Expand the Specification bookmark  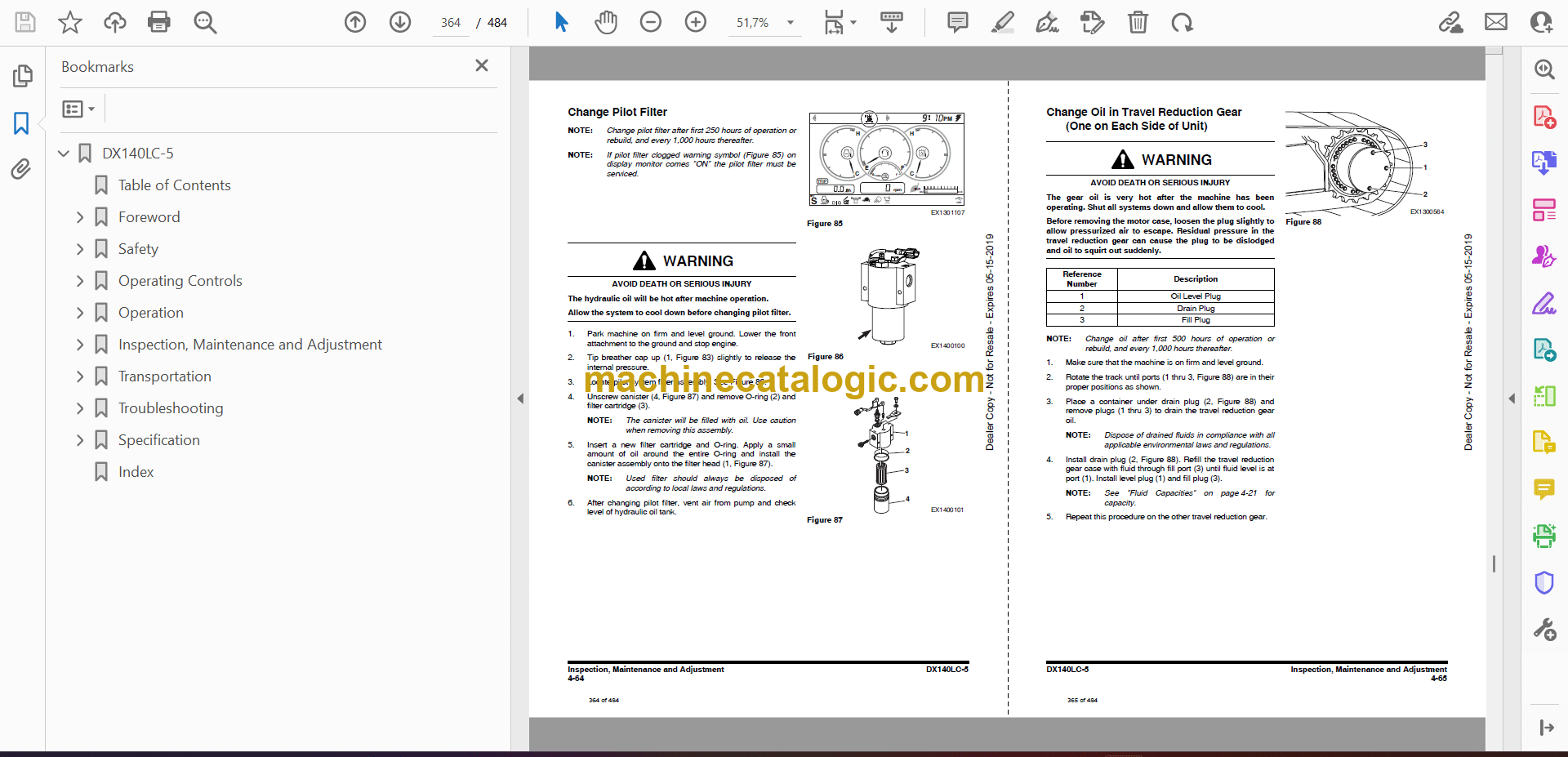pyautogui.click(x=80, y=440)
